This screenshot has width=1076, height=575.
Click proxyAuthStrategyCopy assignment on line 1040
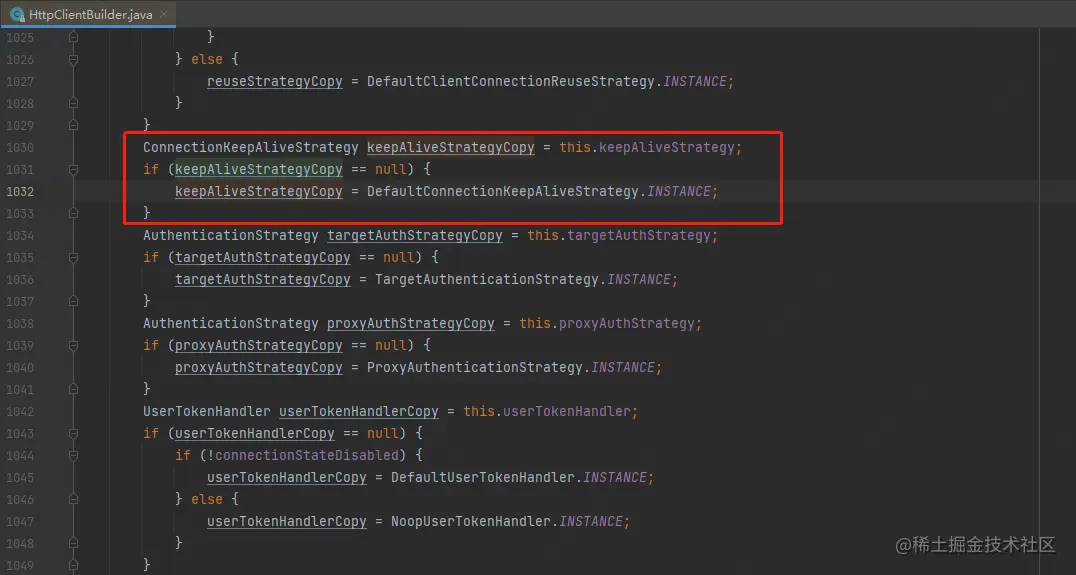(259, 366)
